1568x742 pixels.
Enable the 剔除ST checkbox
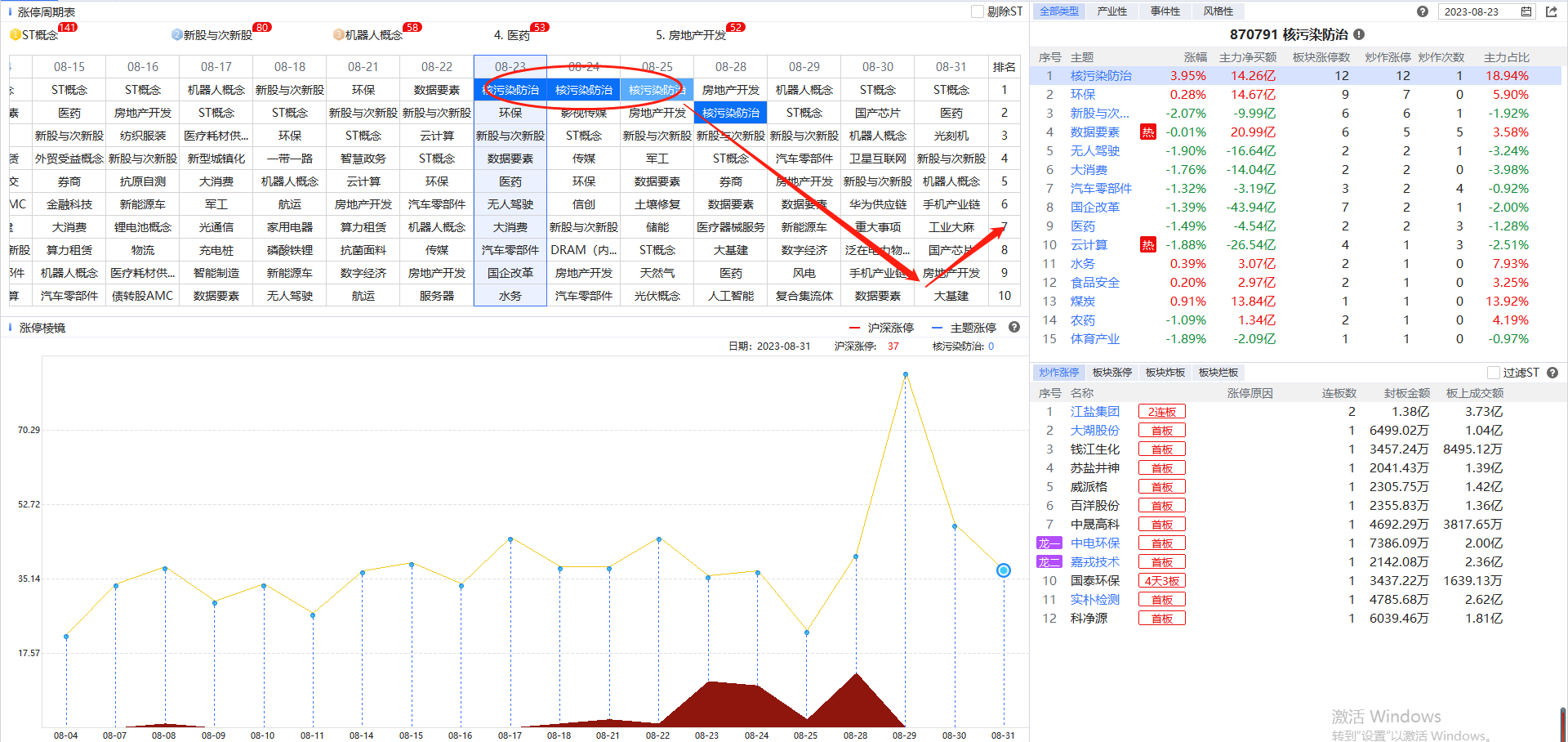point(978,11)
